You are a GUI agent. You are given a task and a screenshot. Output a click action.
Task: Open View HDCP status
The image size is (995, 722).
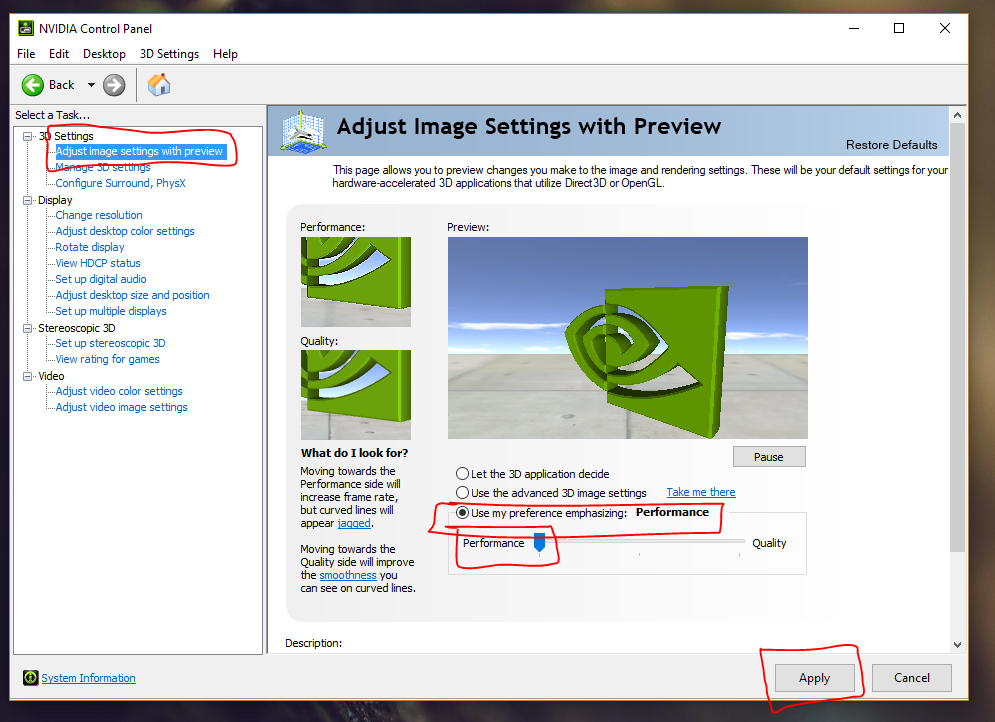coord(98,263)
